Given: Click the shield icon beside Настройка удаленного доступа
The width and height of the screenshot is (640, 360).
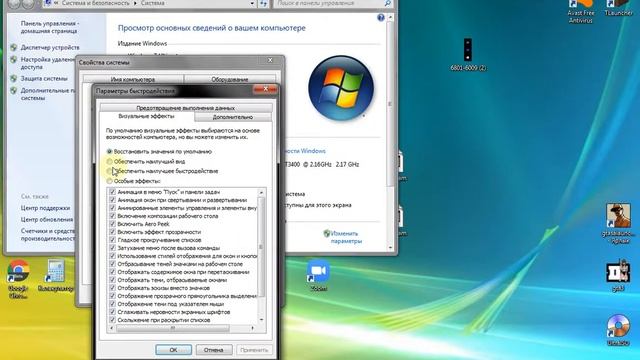Looking at the screenshot, I should tap(13, 60).
